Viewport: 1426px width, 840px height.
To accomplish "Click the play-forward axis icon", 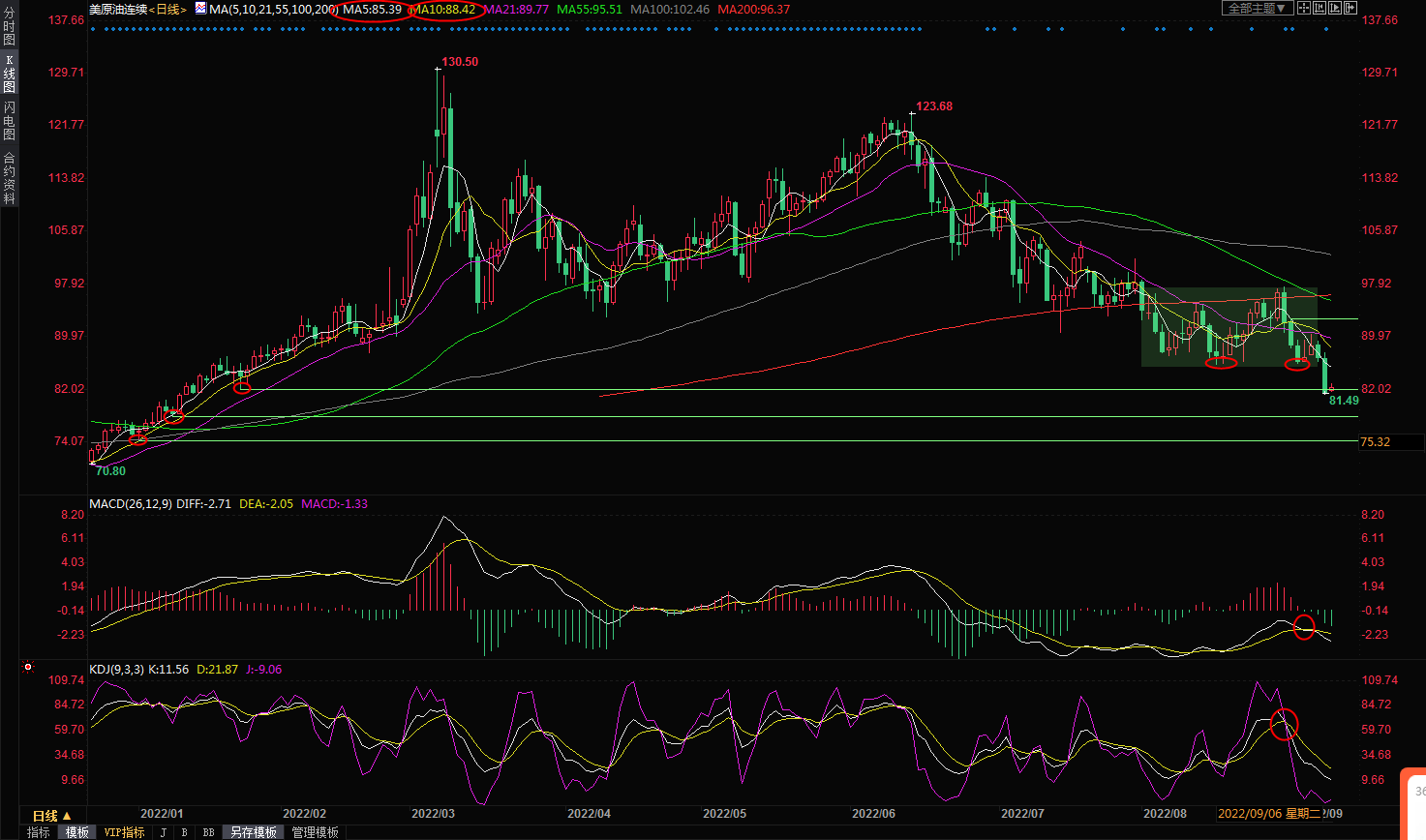I will pos(1335,9).
